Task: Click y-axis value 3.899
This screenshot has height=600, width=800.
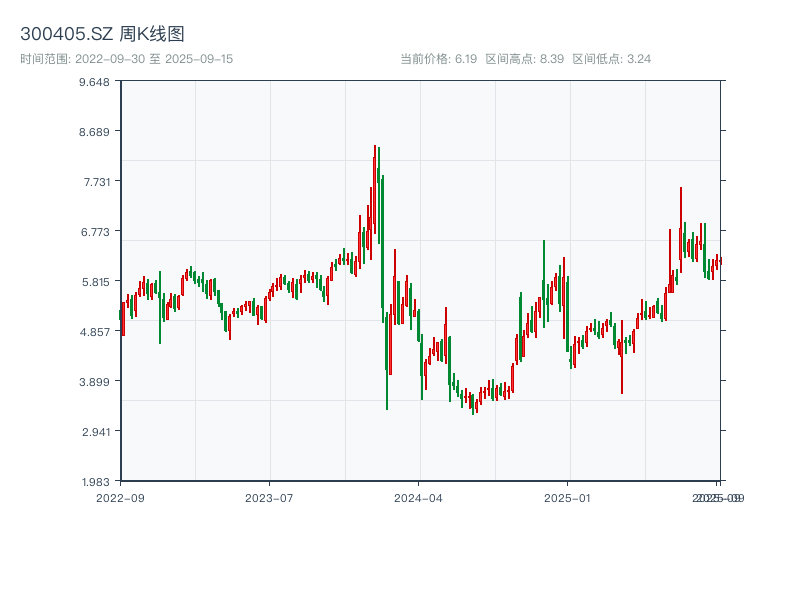Action: click(94, 382)
